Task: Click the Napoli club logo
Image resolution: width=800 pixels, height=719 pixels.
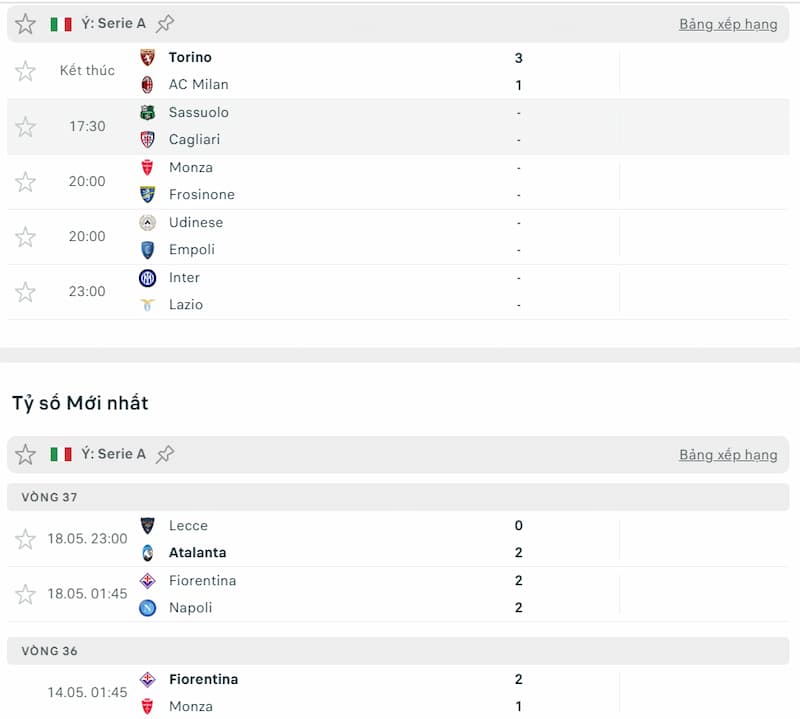Action: click(x=148, y=608)
